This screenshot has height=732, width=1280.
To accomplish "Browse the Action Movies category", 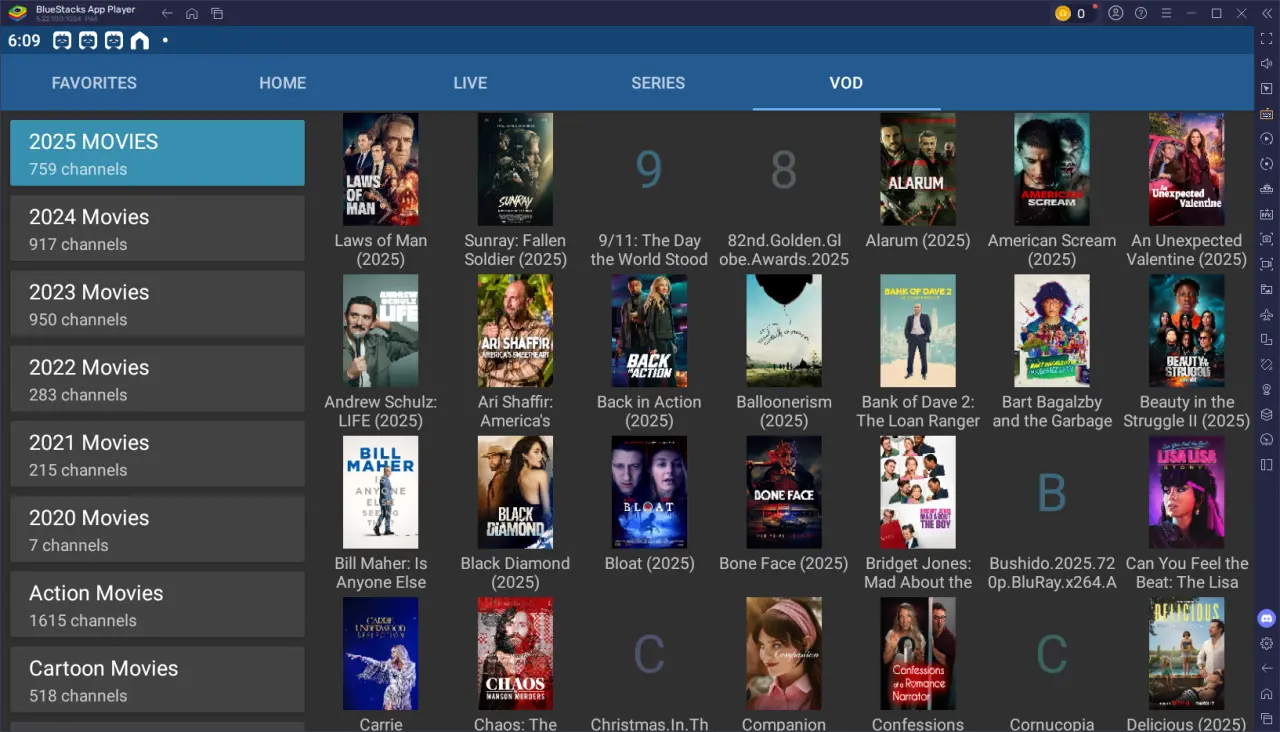I will pyautogui.click(x=157, y=604).
